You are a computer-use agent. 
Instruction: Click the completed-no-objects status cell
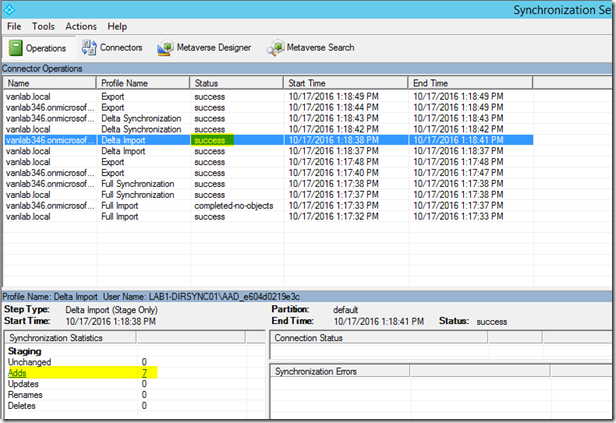(x=234, y=205)
